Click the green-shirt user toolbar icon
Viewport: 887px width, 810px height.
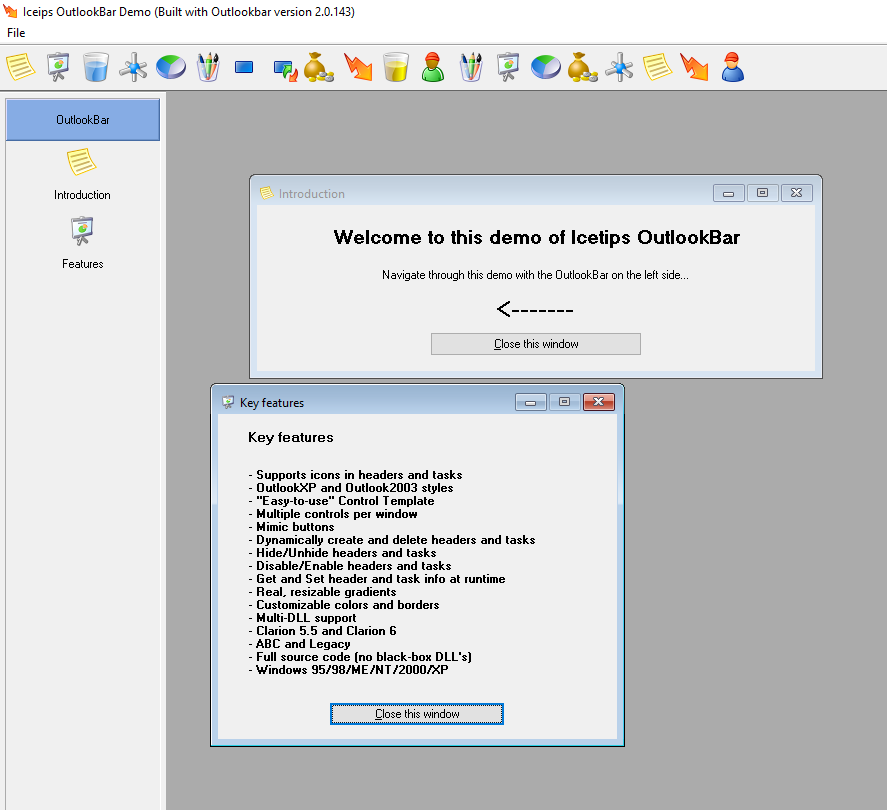tap(432, 67)
